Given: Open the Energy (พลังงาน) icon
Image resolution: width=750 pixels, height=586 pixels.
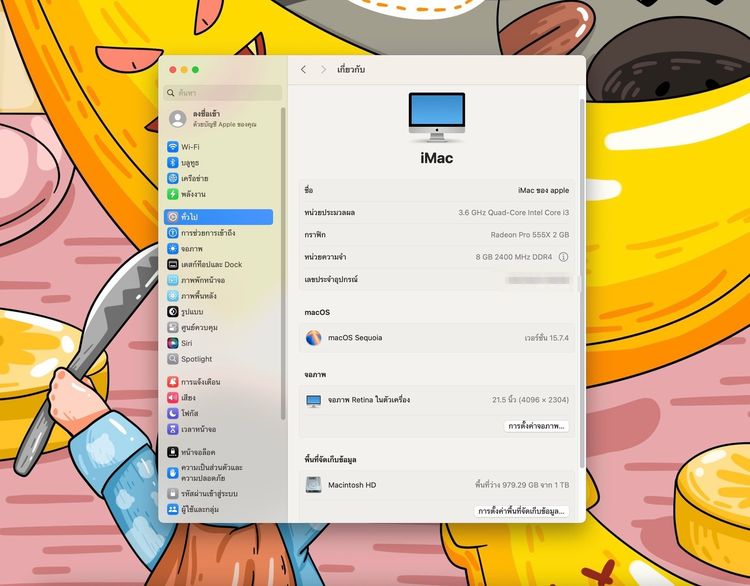Looking at the screenshot, I should [x=173, y=194].
